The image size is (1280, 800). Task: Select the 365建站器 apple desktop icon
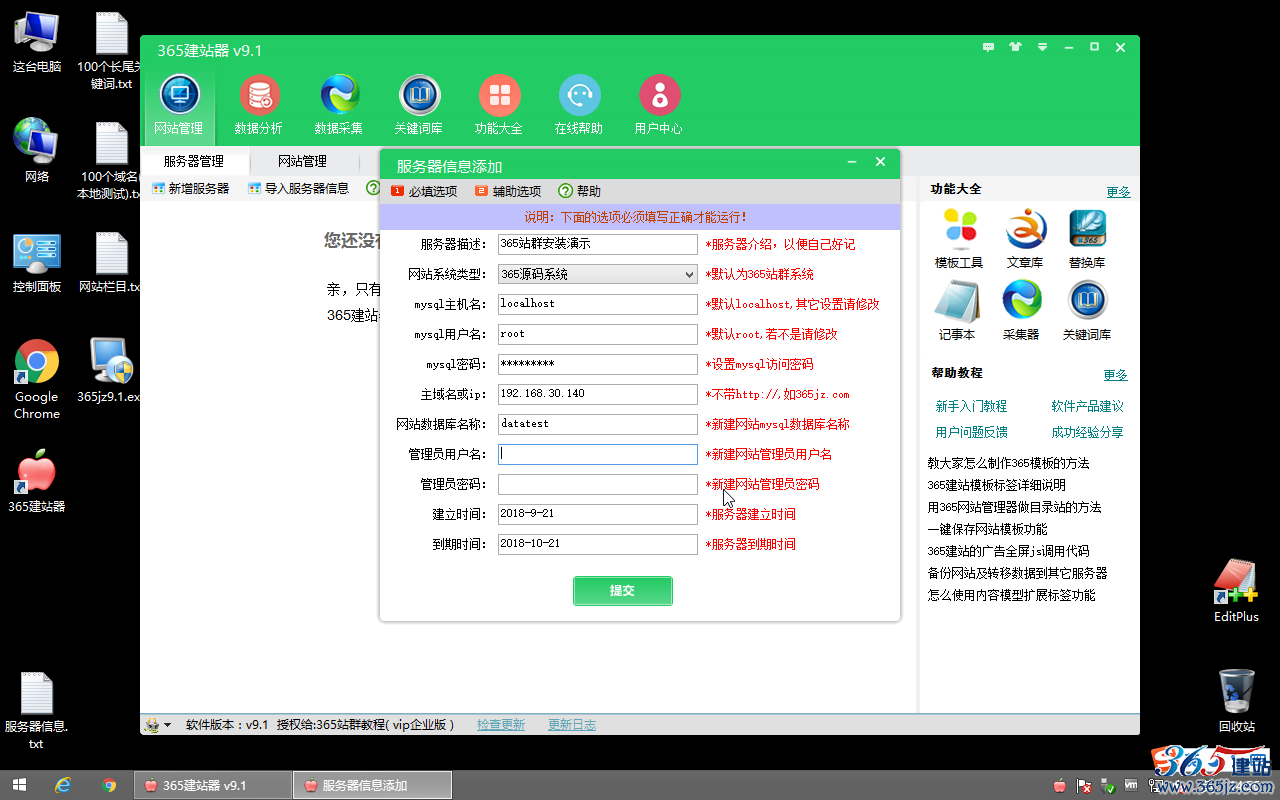37,480
